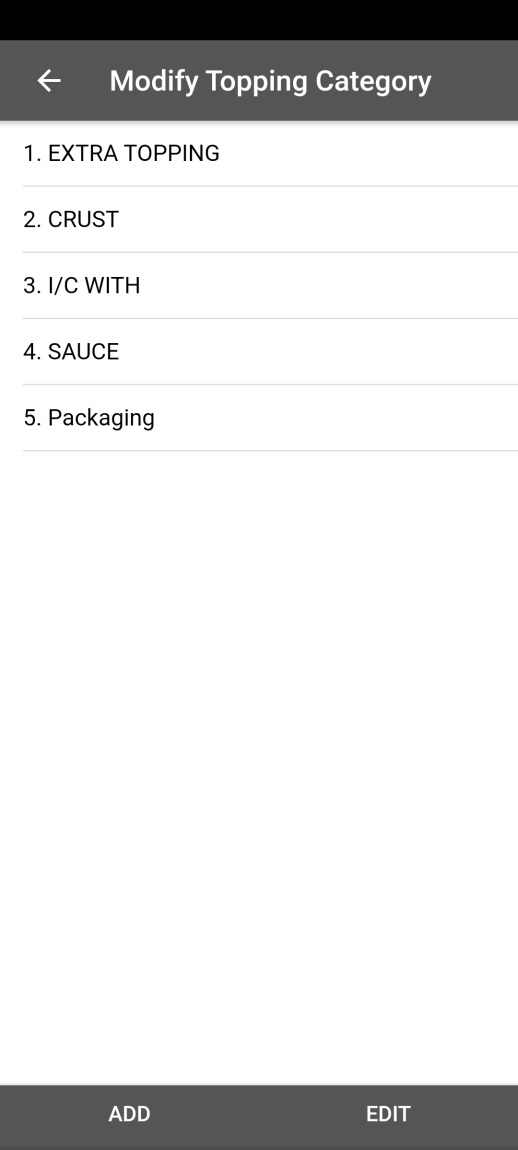Return to previous screen via arrow
This screenshot has width=518, height=1150.
click(49, 81)
